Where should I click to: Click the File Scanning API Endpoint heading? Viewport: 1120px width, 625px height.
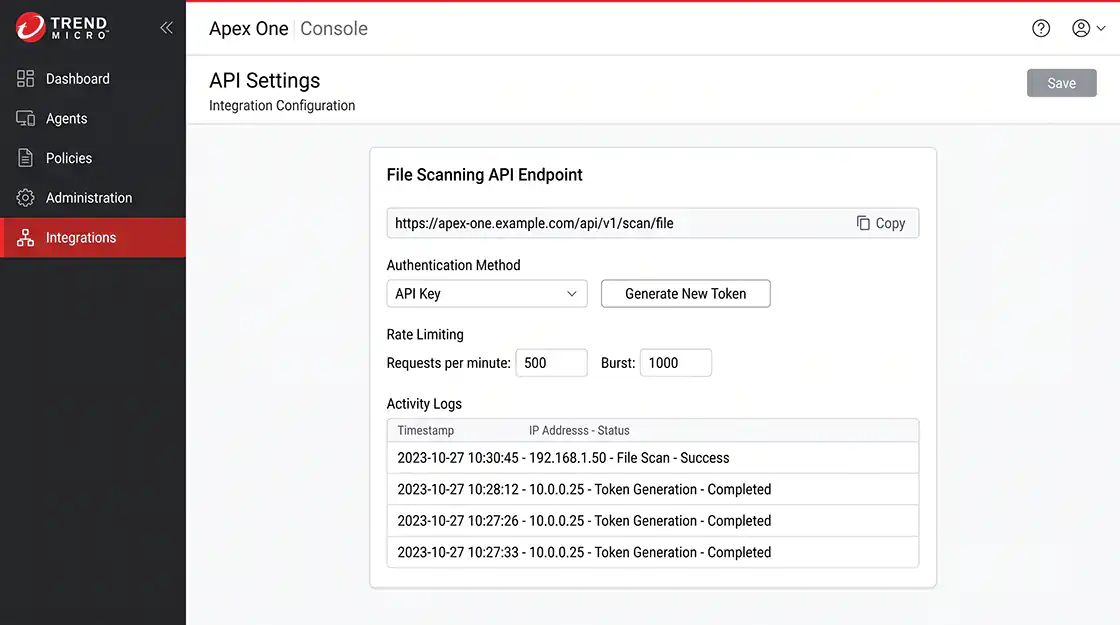(484, 175)
